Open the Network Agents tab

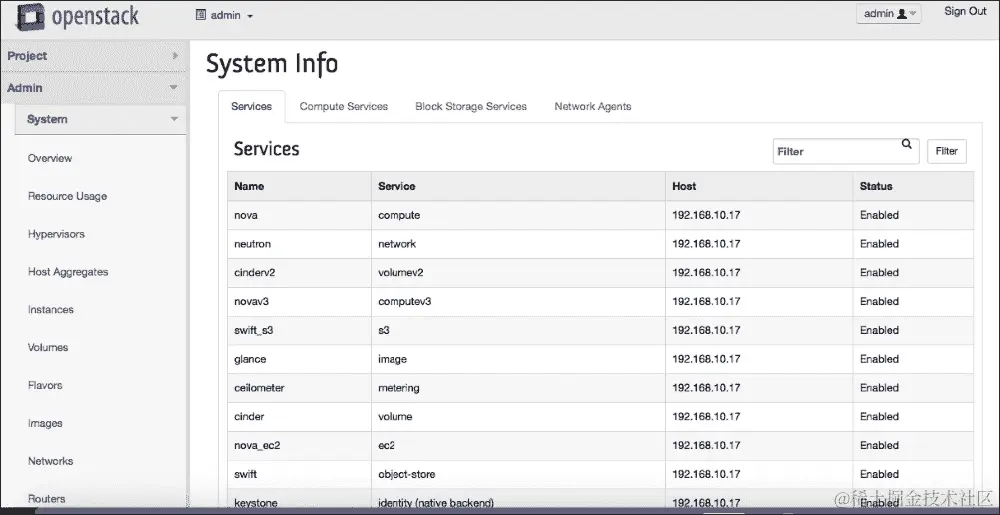[x=592, y=106]
